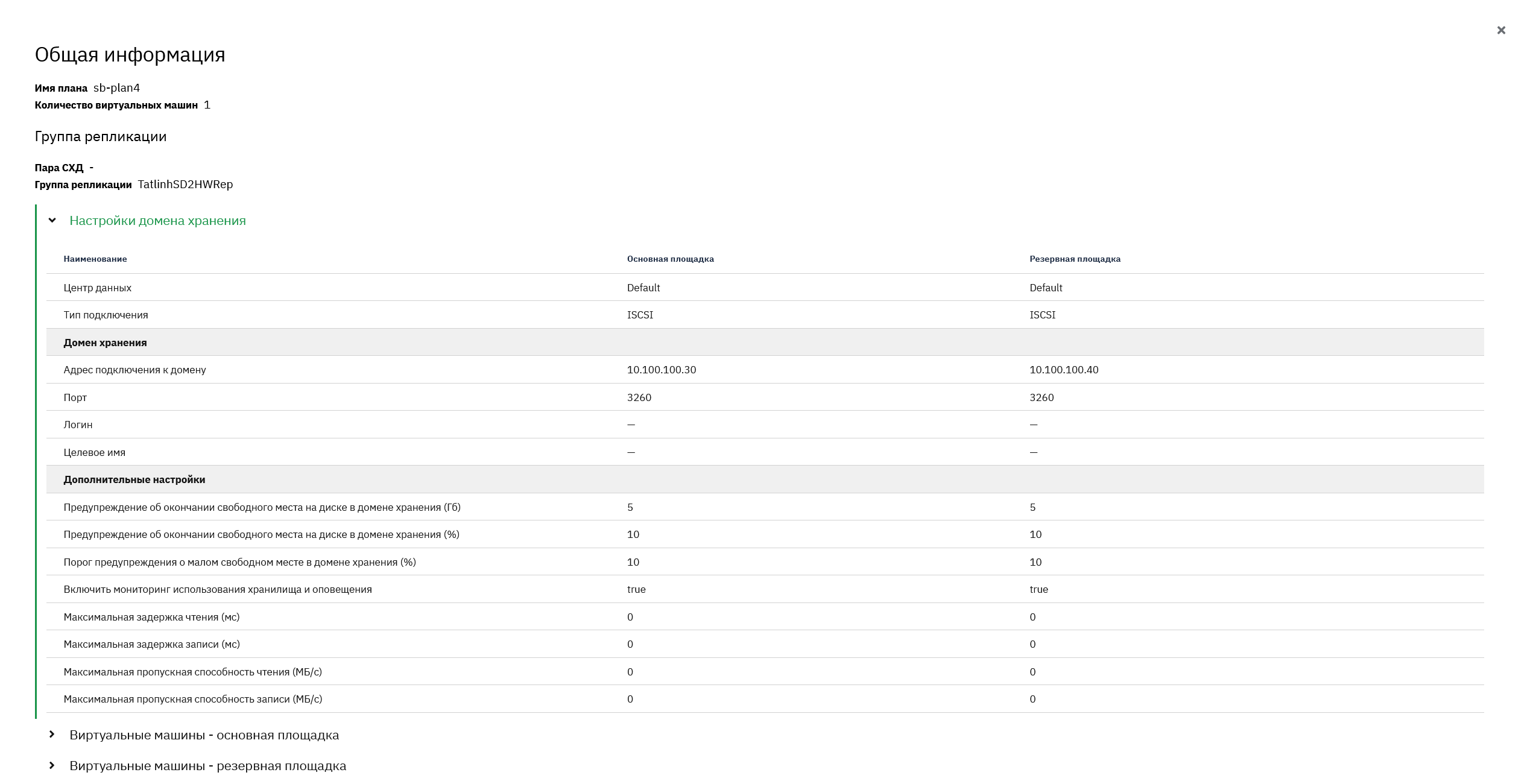Click 'Пара СХД' label
This screenshot has width=1530, height=784.
(58, 168)
